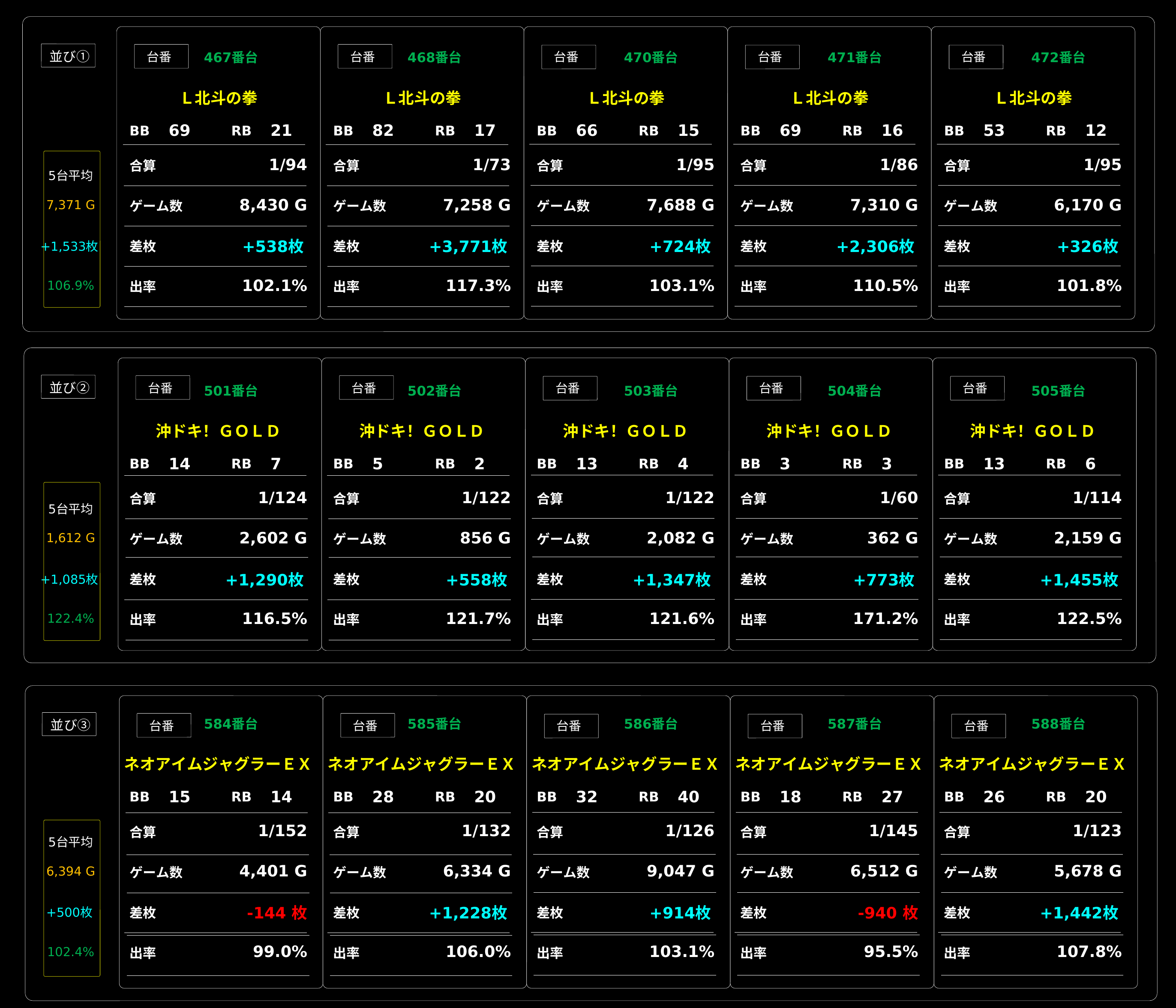Screen dimensions: 1176x1008
Task: Click the +1,455枚 difference value
Action: 1080,579
